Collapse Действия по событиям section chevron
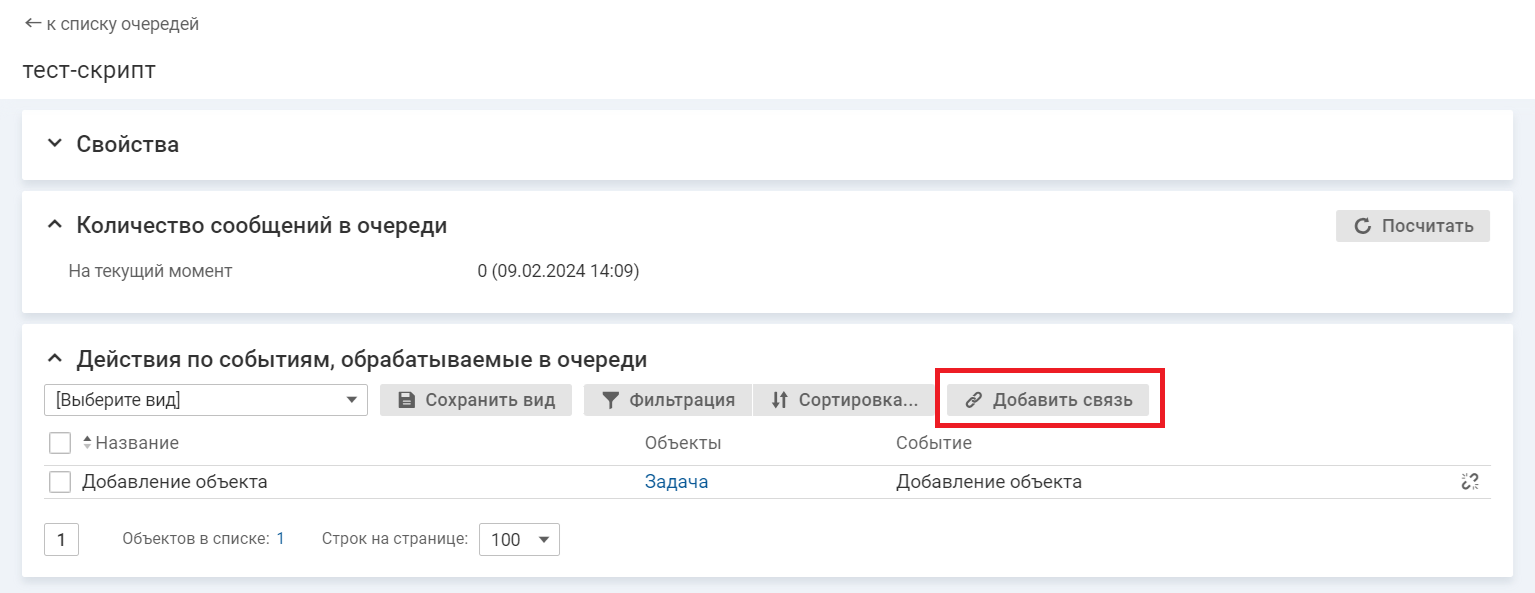This screenshot has width=1535, height=593. 55,360
